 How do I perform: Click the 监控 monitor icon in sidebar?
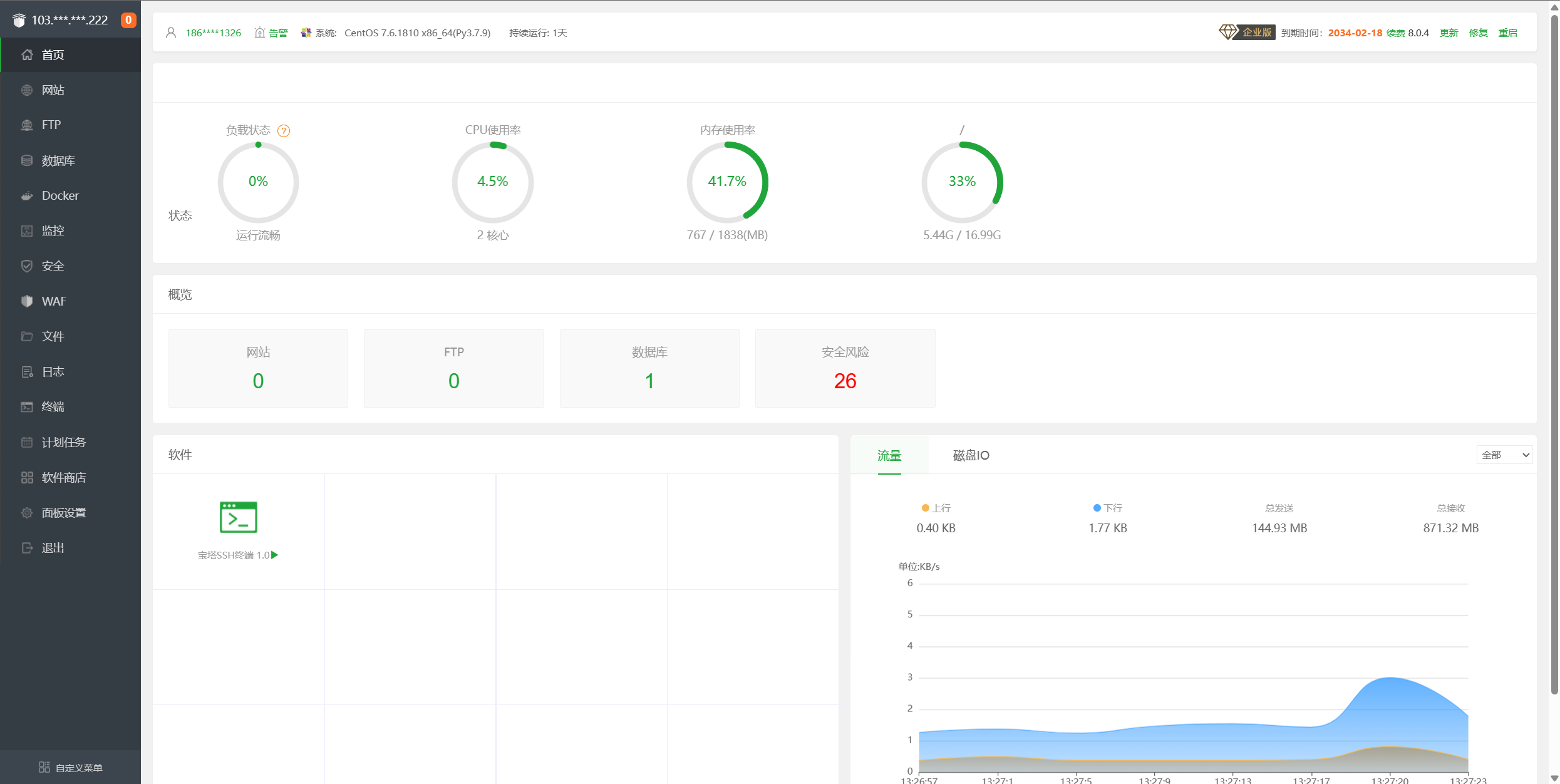(27, 231)
